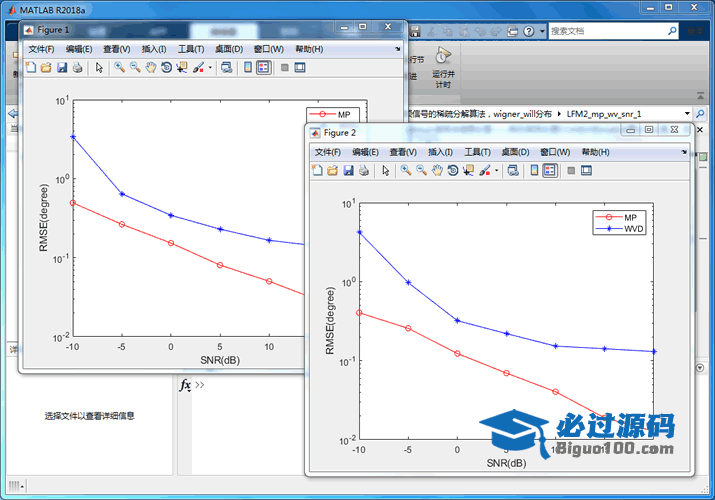This screenshot has height=500, width=715.
Task: Click 运行并计时 button in MATLAB toolstrip
Action: tap(443, 68)
